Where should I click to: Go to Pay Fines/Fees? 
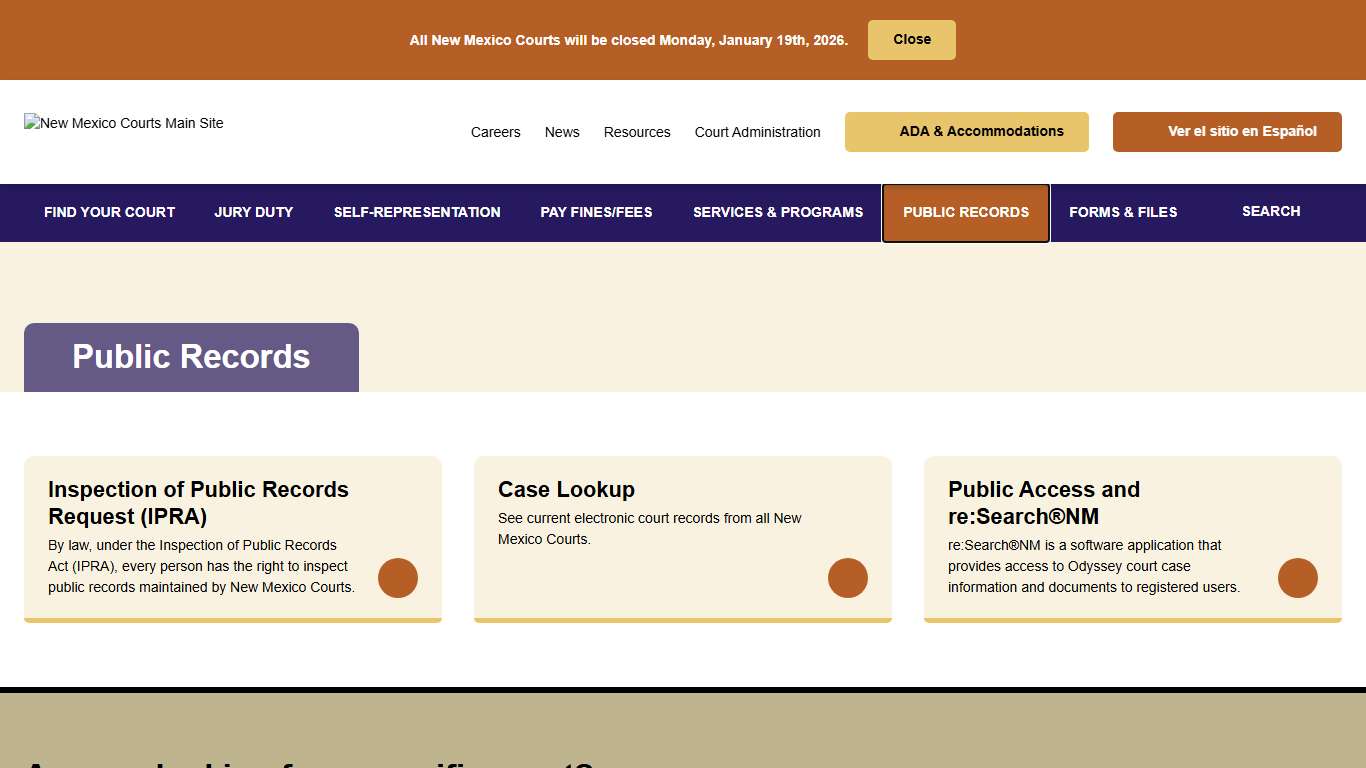(x=596, y=212)
